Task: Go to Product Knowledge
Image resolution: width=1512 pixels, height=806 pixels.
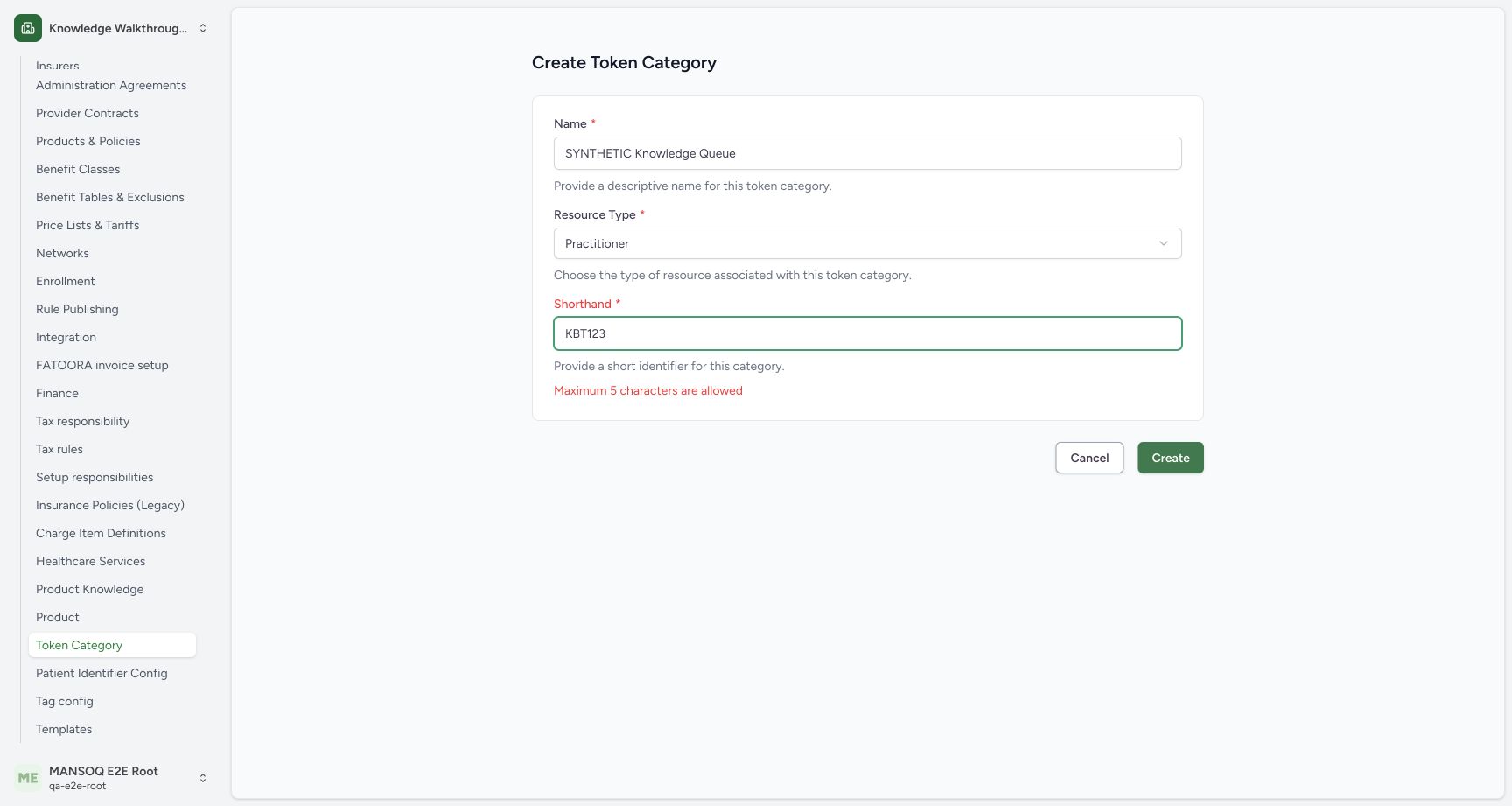Action: click(x=89, y=589)
